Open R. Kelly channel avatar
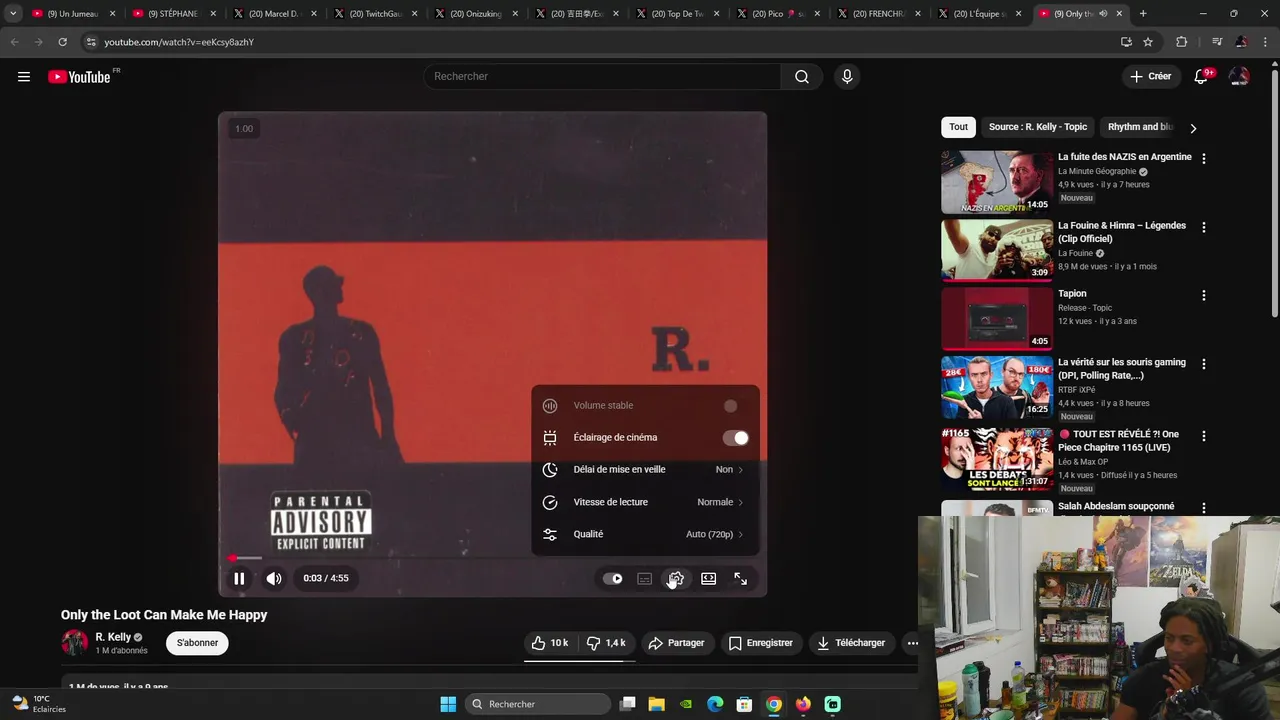1280x720 pixels. pos(75,643)
